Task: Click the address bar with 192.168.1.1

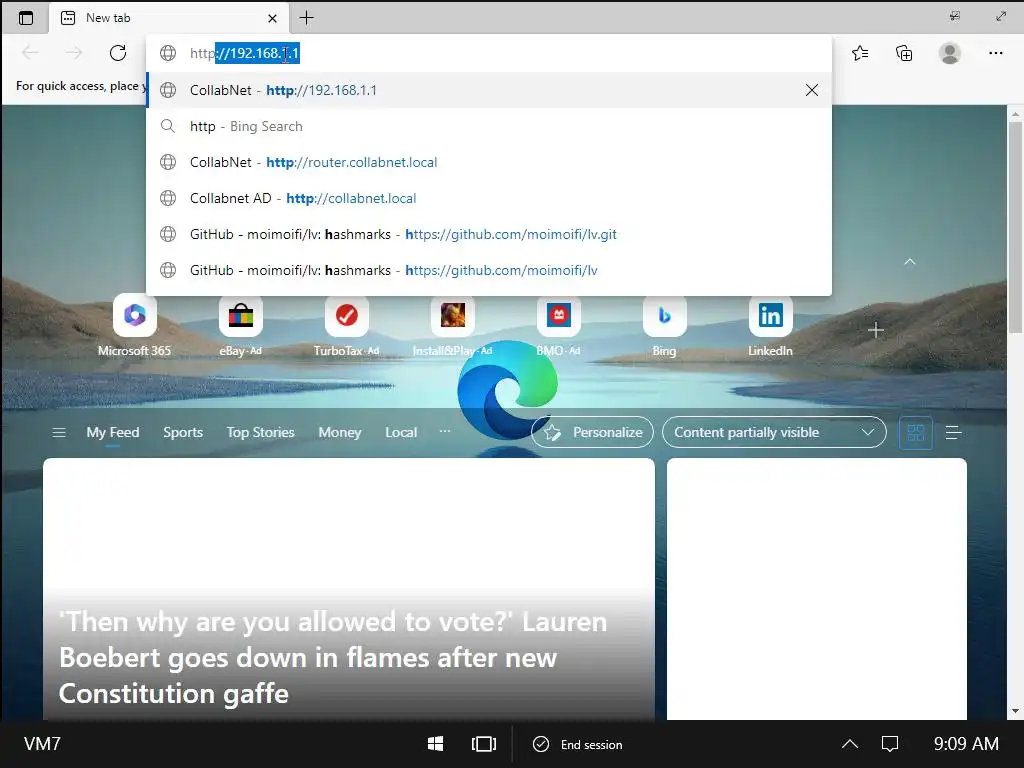Action: [489, 53]
